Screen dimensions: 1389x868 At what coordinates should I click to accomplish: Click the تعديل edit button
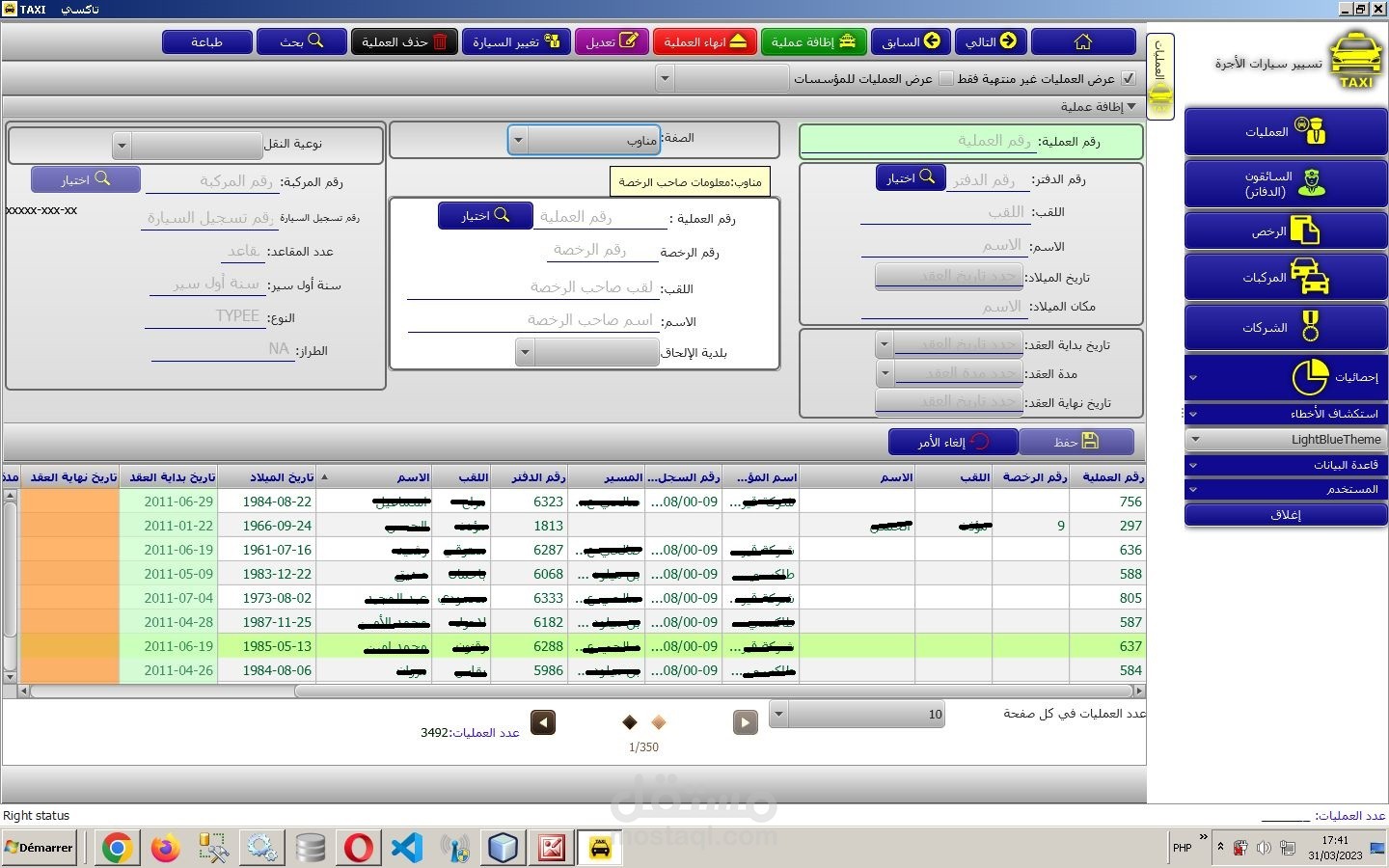613,41
